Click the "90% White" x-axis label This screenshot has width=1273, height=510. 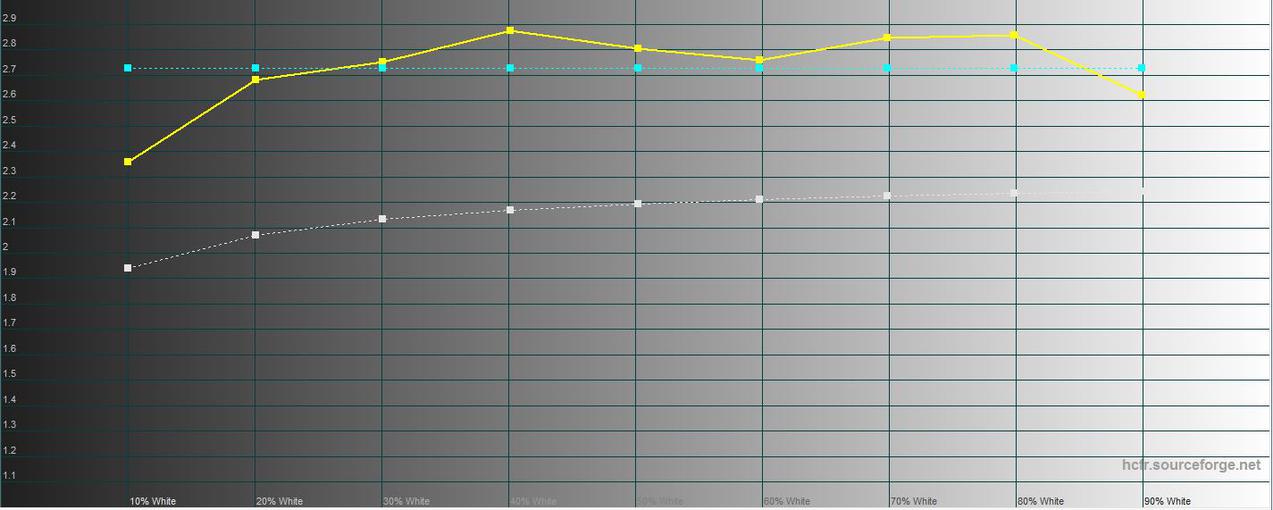1167,501
